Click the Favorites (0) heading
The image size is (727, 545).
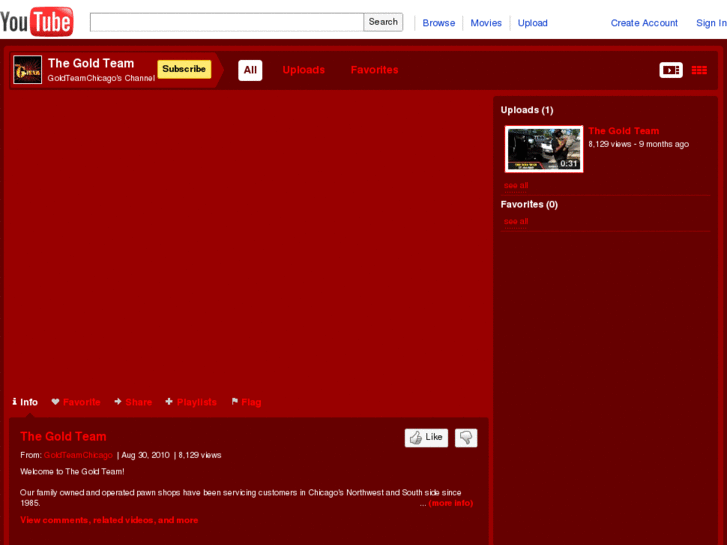point(529,205)
